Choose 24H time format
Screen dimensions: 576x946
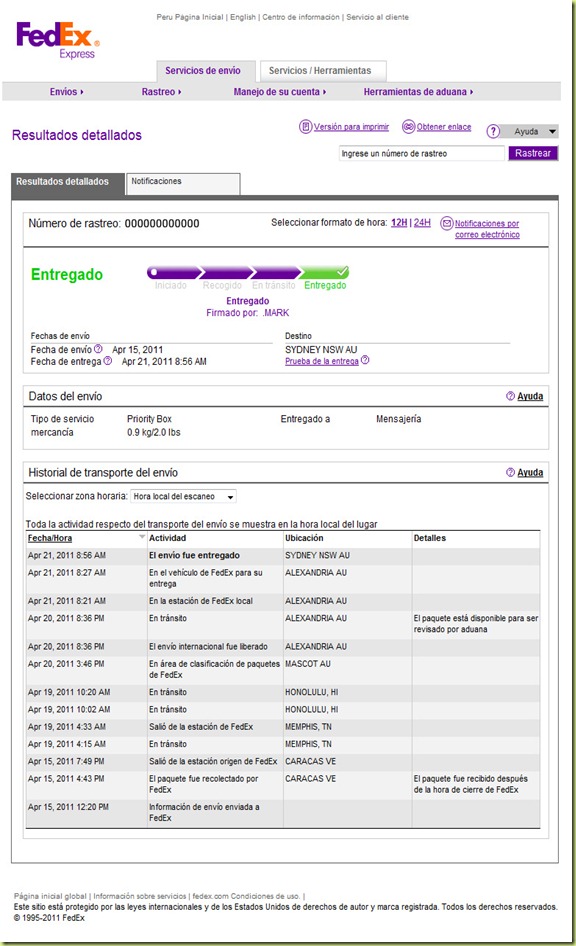coord(422,223)
